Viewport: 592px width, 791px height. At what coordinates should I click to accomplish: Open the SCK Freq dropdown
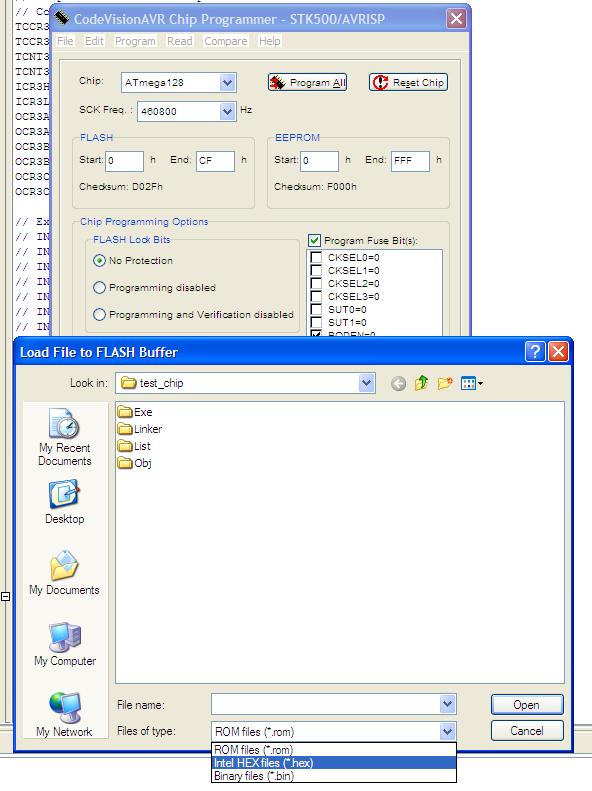[x=227, y=111]
